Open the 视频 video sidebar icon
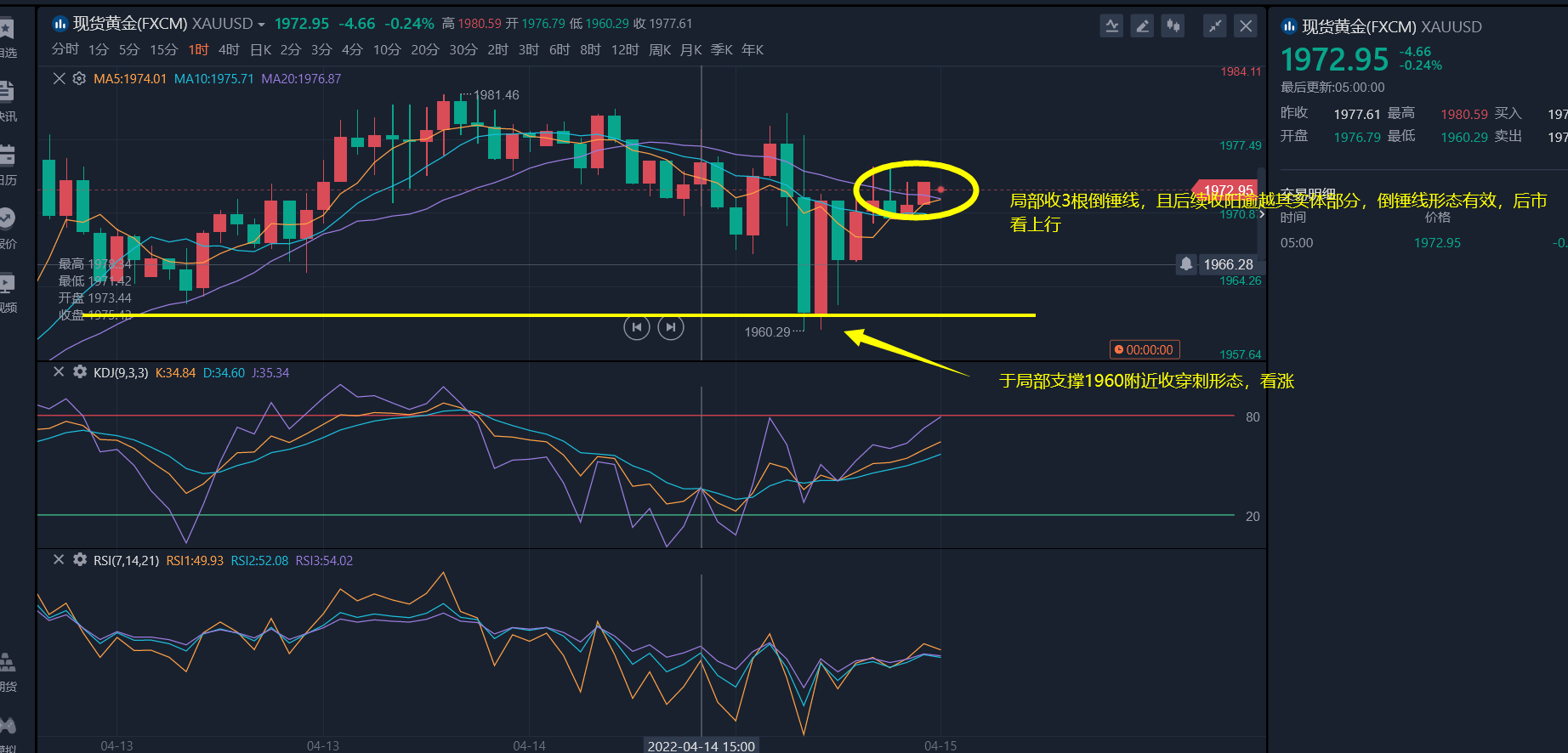This screenshot has width=1568, height=753. pos(7,292)
